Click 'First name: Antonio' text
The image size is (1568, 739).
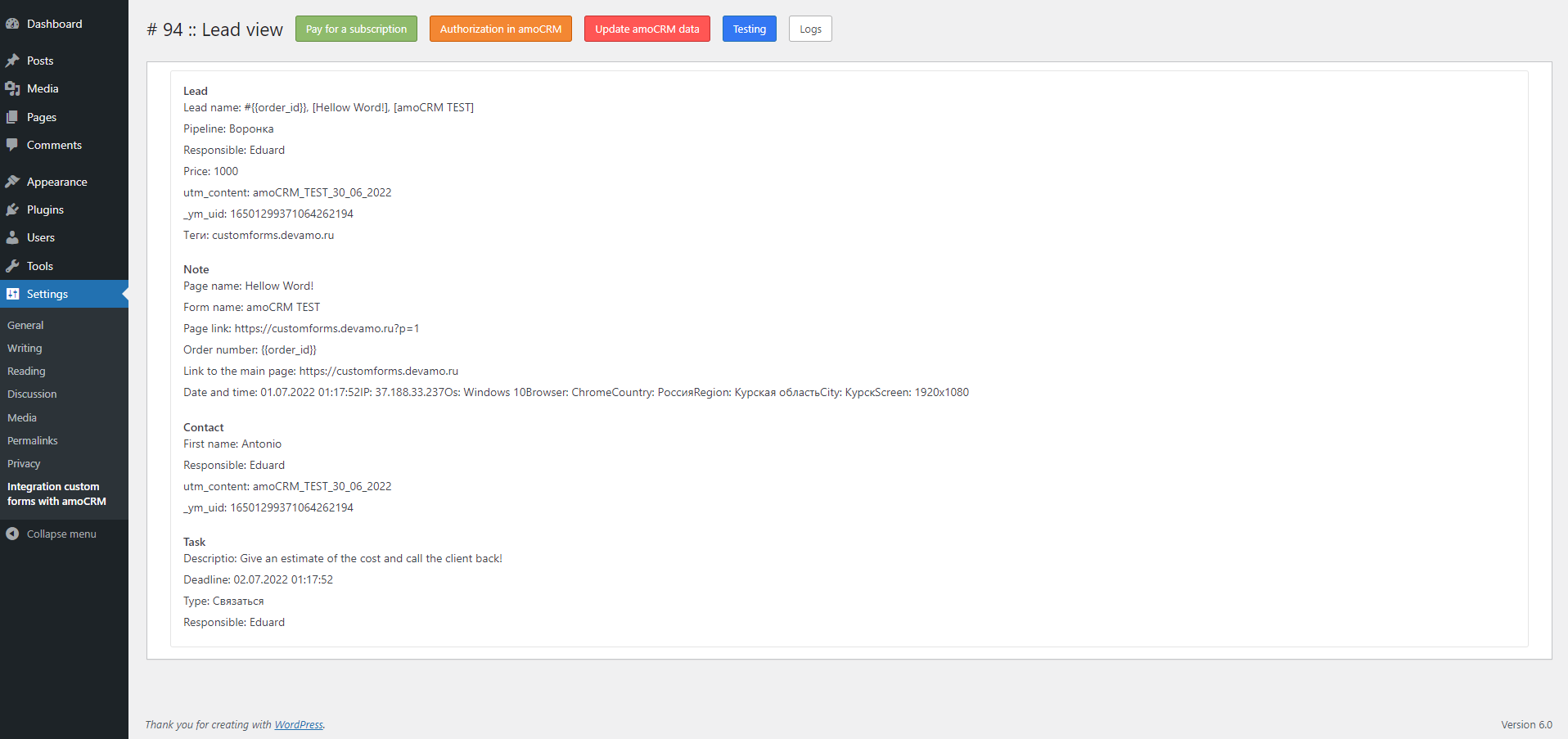coord(232,444)
